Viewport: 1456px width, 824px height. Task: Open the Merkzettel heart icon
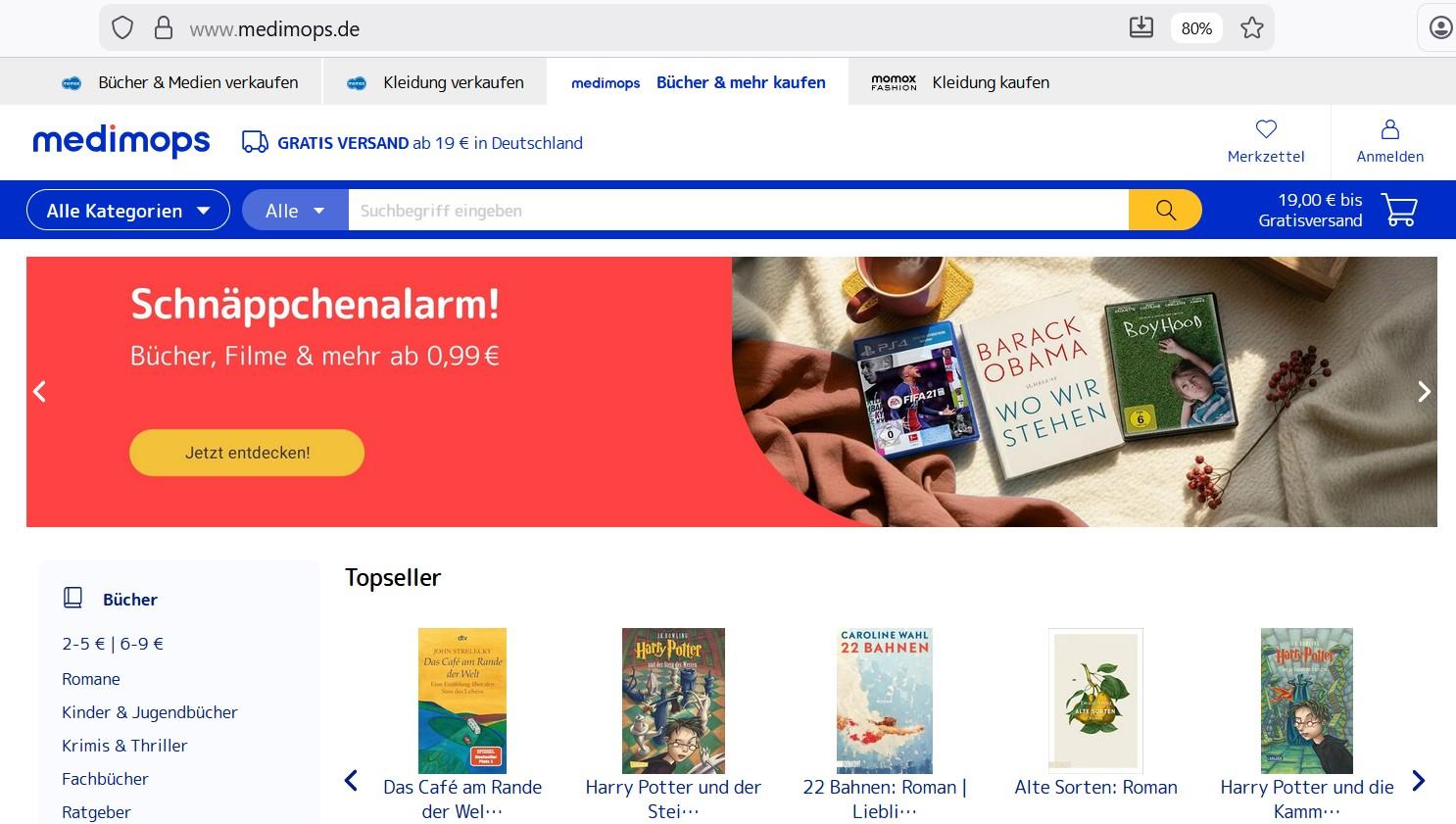coord(1266,129)
